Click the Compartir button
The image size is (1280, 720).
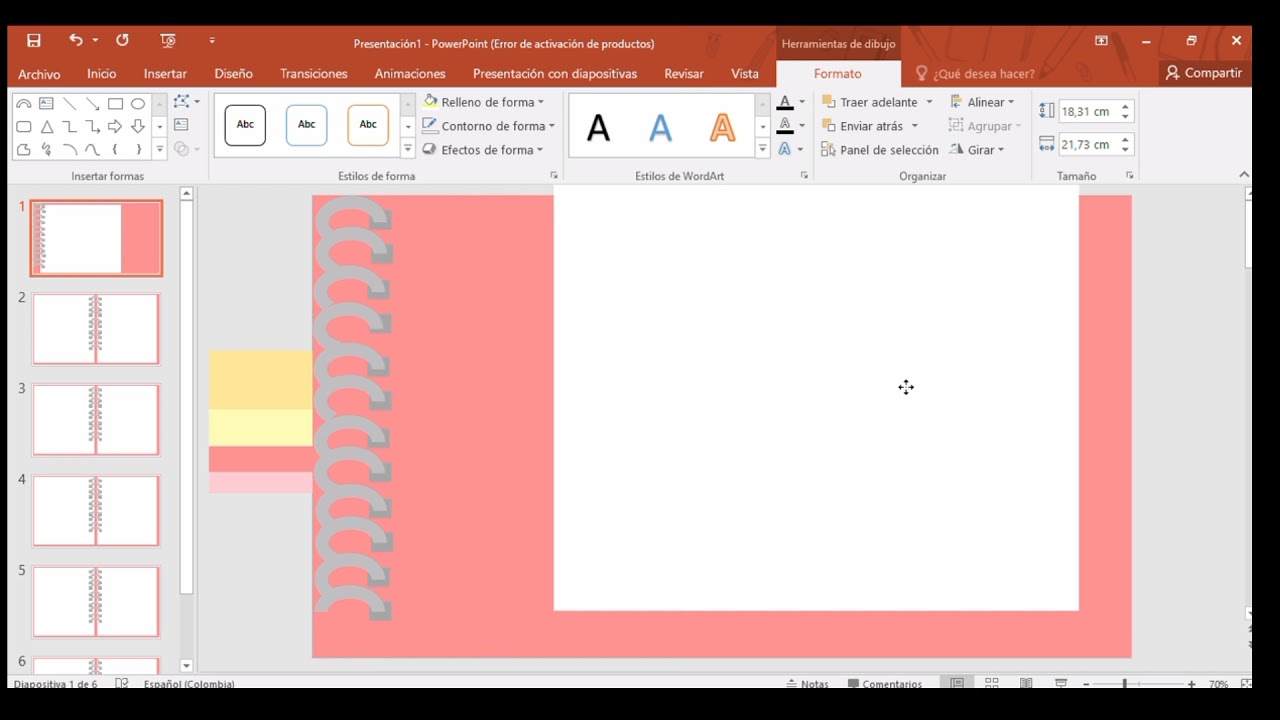(x=1204, y=73)
